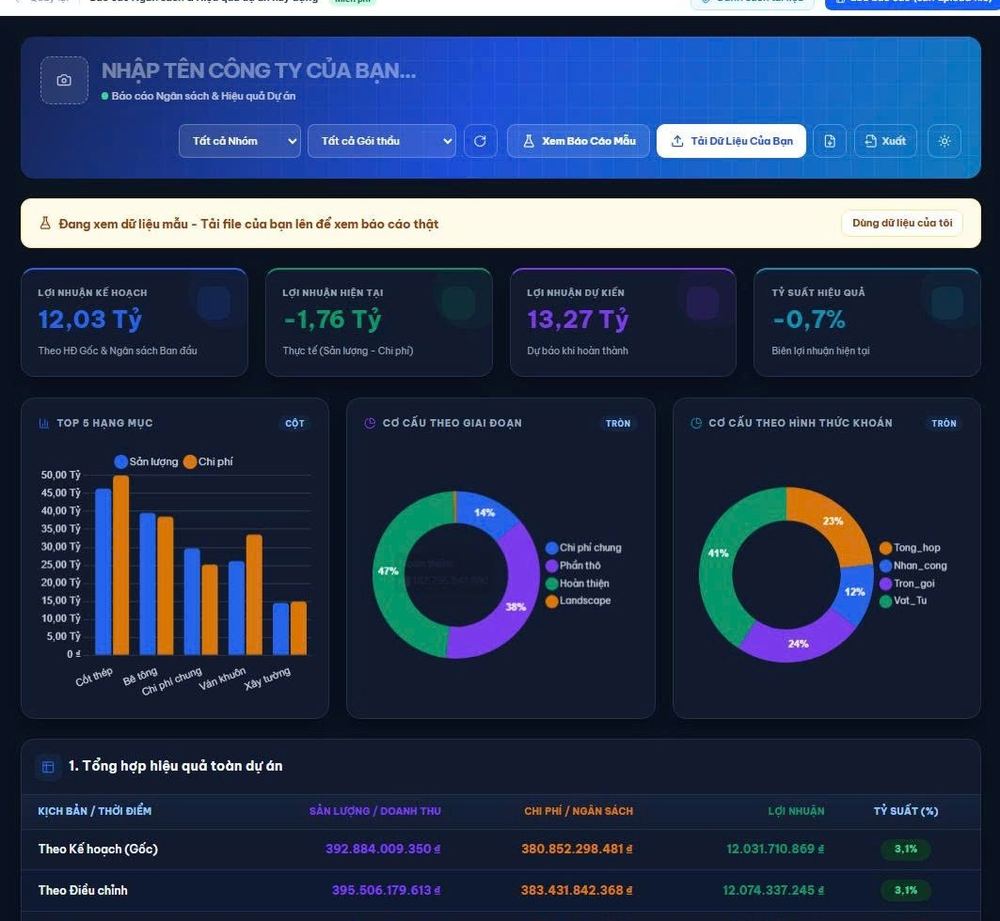
Task: Click the flask icon in sample-data banner
Action: (45, 223)
